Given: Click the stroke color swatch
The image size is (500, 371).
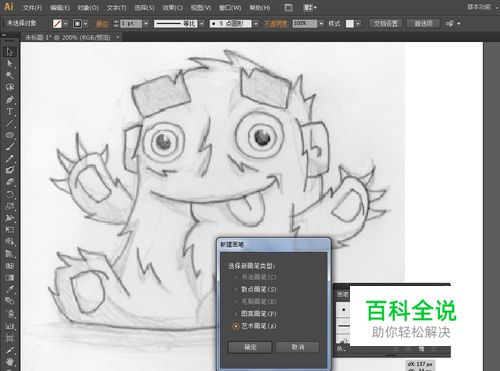Looking at the screenshot, I should (77, 24).
